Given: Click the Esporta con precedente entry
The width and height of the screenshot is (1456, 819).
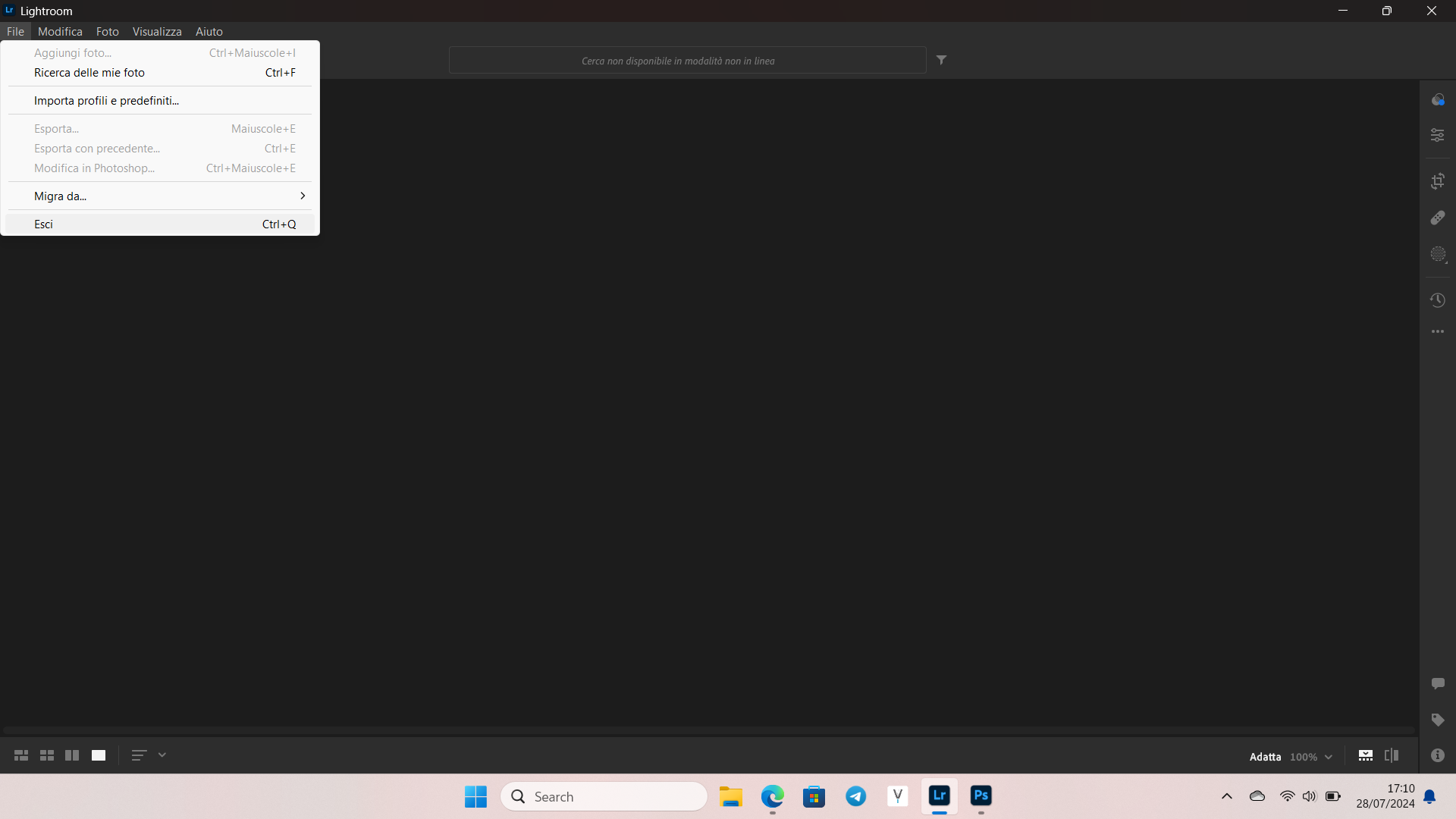Looking at the screenshot, I should [160, 149].
